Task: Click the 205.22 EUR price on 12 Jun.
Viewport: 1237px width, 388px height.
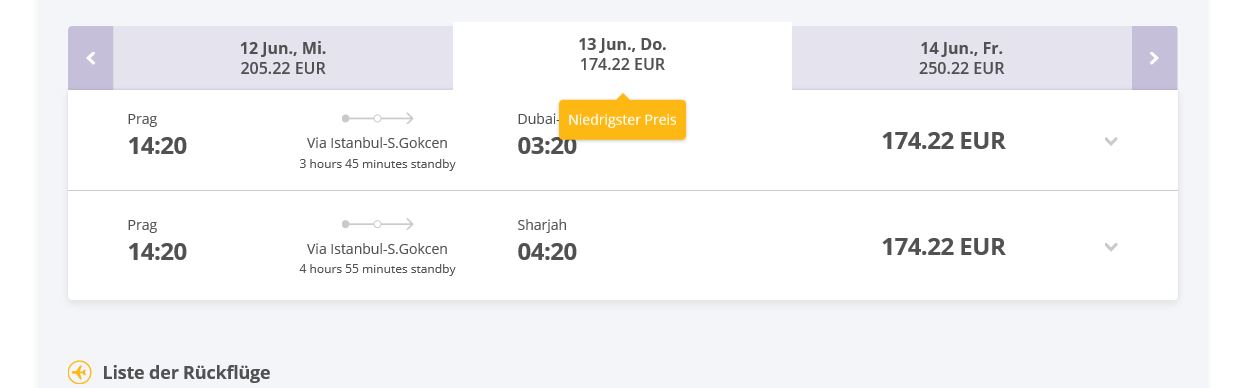Action: click(283, 69)
